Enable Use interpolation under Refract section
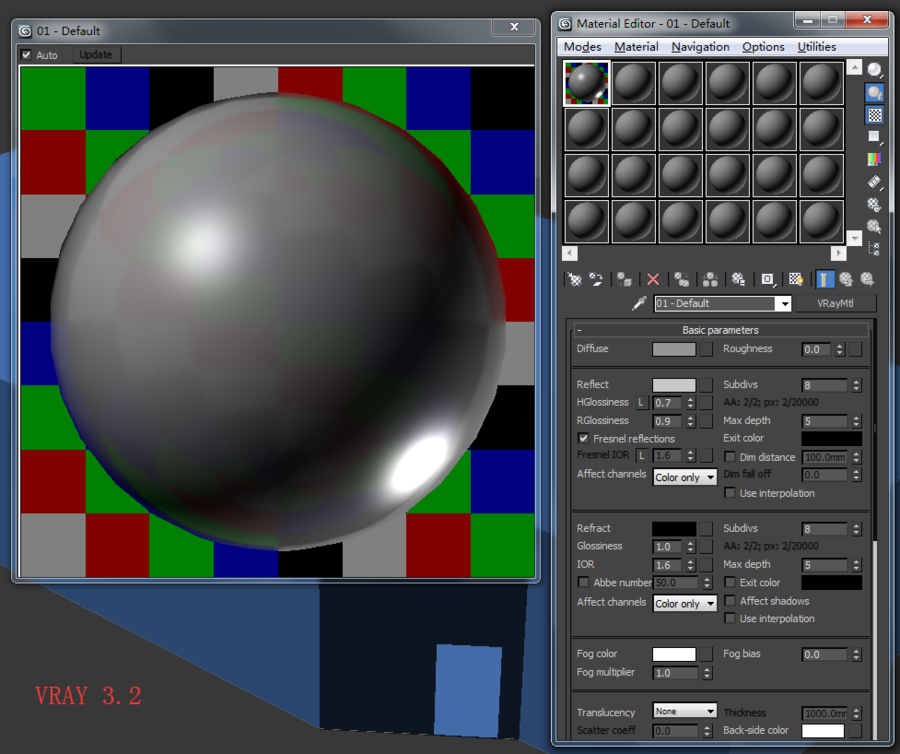900x754 pixels. [730, 619]
